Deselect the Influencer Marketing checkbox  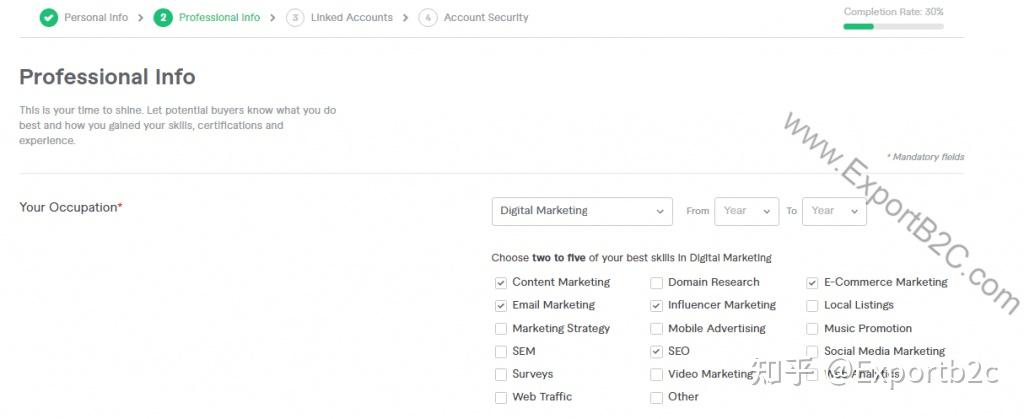tap(657, 306)
